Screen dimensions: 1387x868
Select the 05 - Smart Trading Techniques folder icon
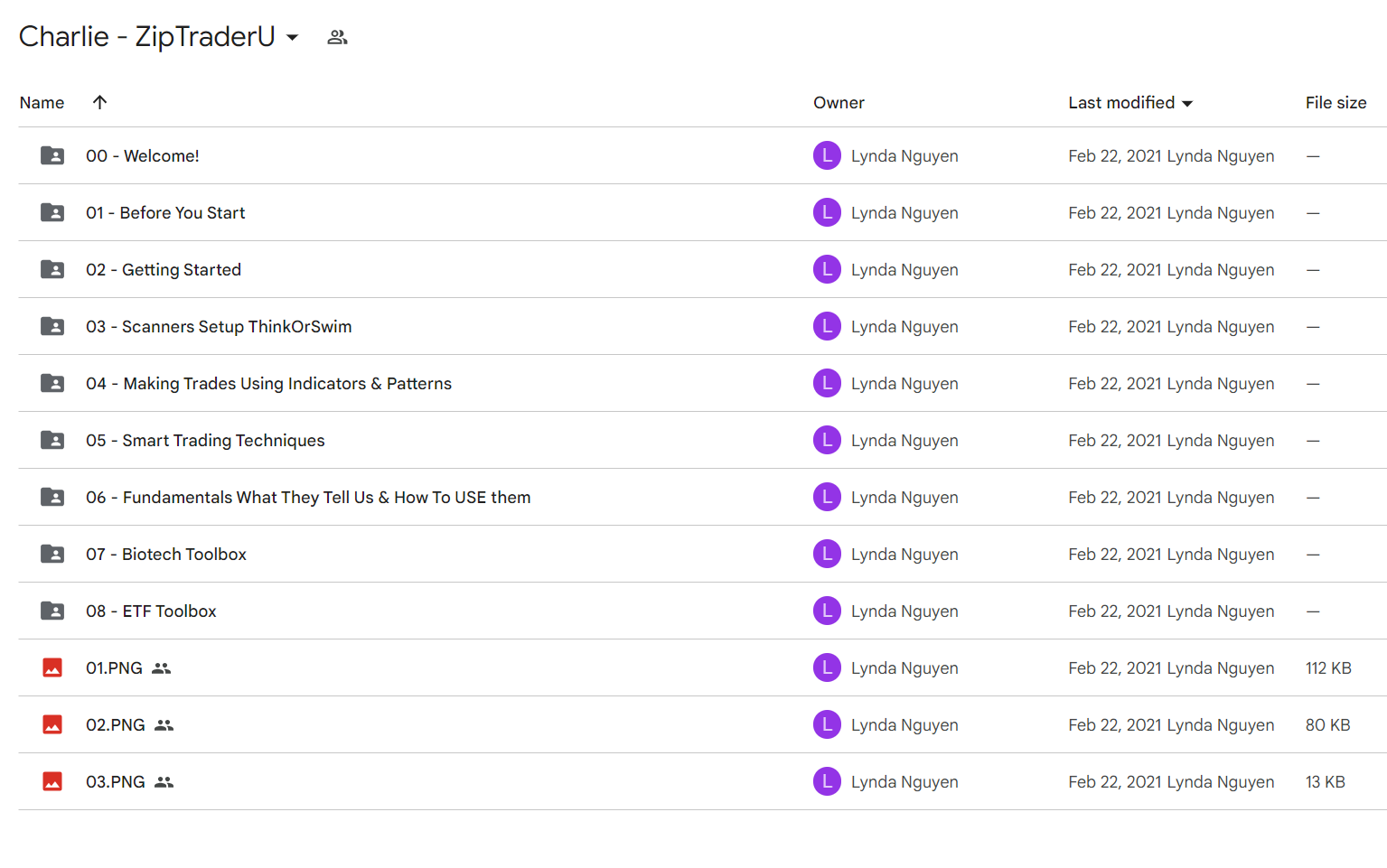(52, 440)
